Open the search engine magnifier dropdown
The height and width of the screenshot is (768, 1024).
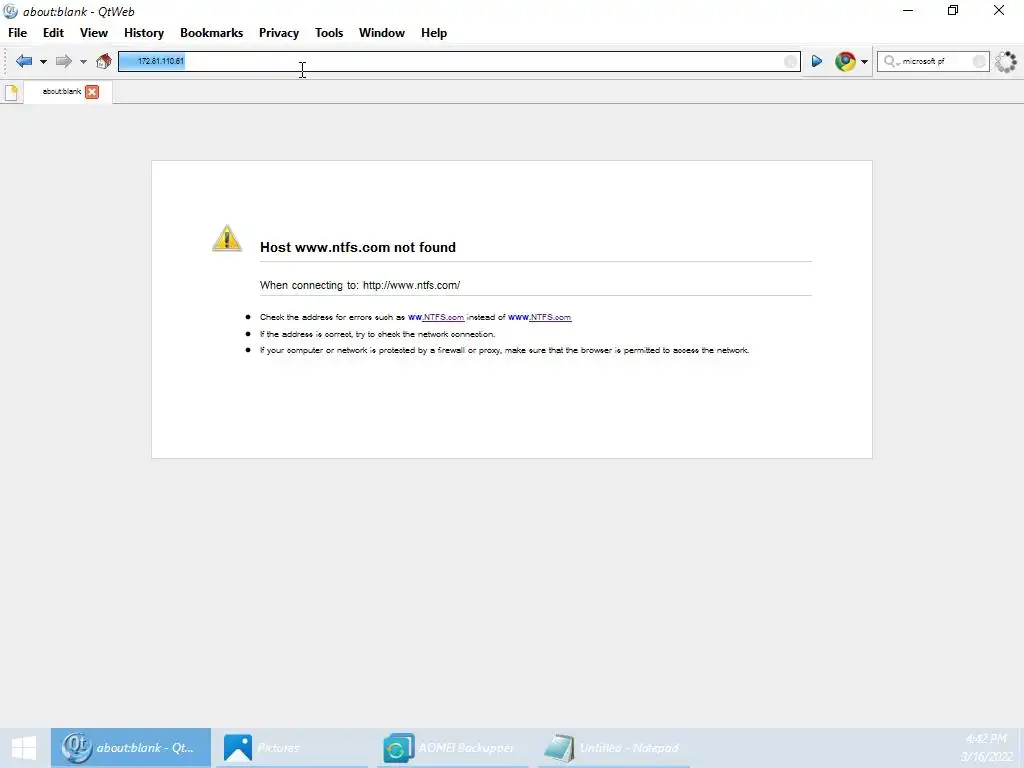tap(891, 61)
